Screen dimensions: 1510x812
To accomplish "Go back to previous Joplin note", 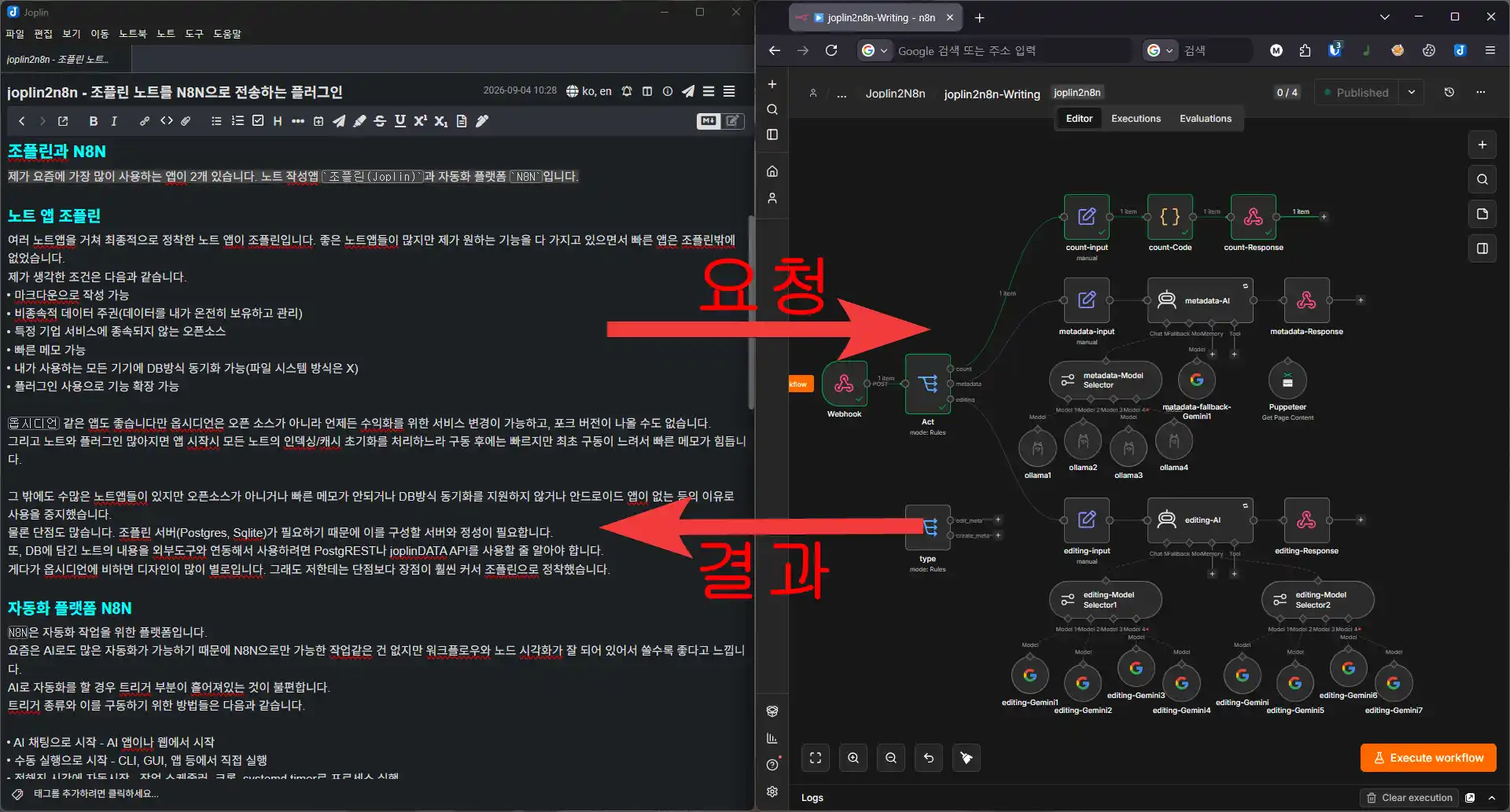I will click(x=22, y=121).
